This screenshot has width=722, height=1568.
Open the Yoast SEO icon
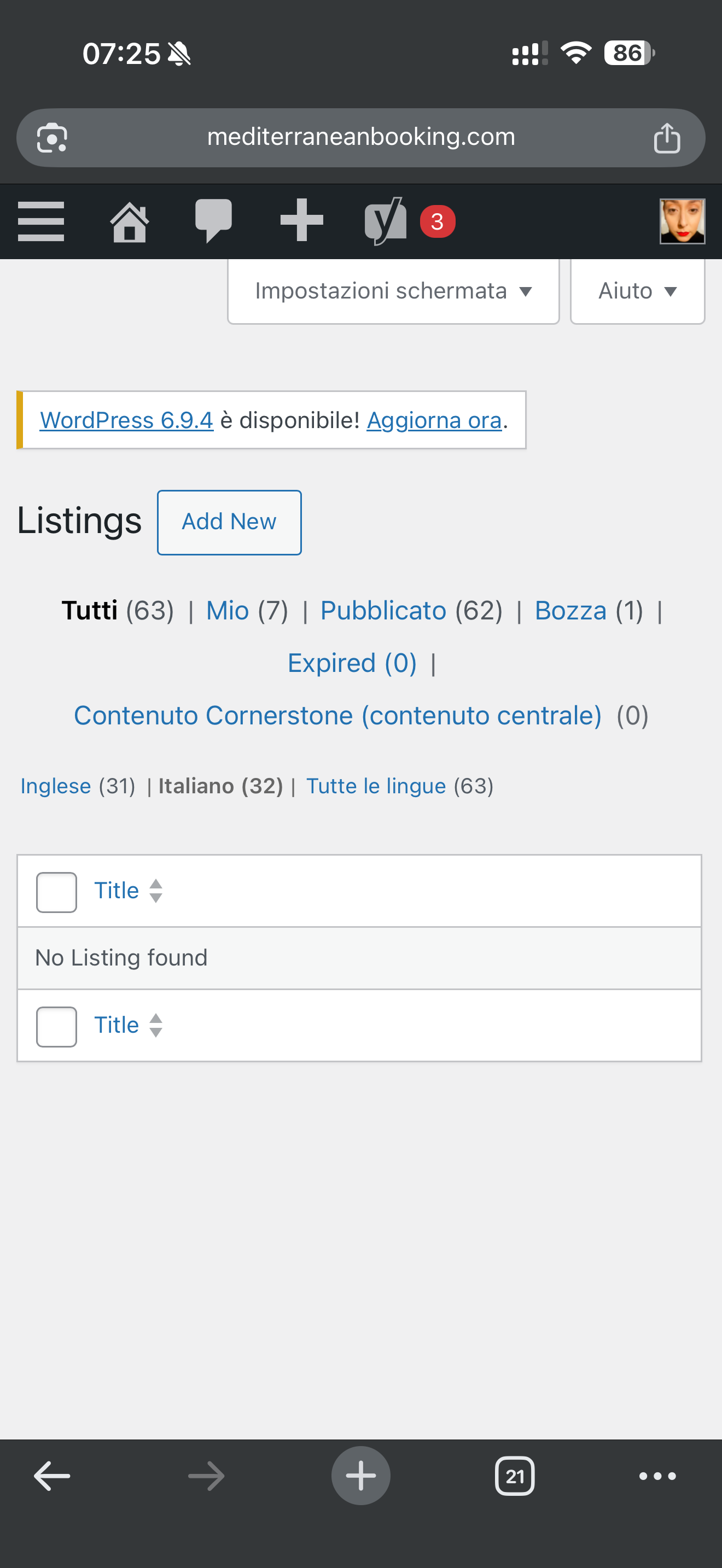[386, 221]
